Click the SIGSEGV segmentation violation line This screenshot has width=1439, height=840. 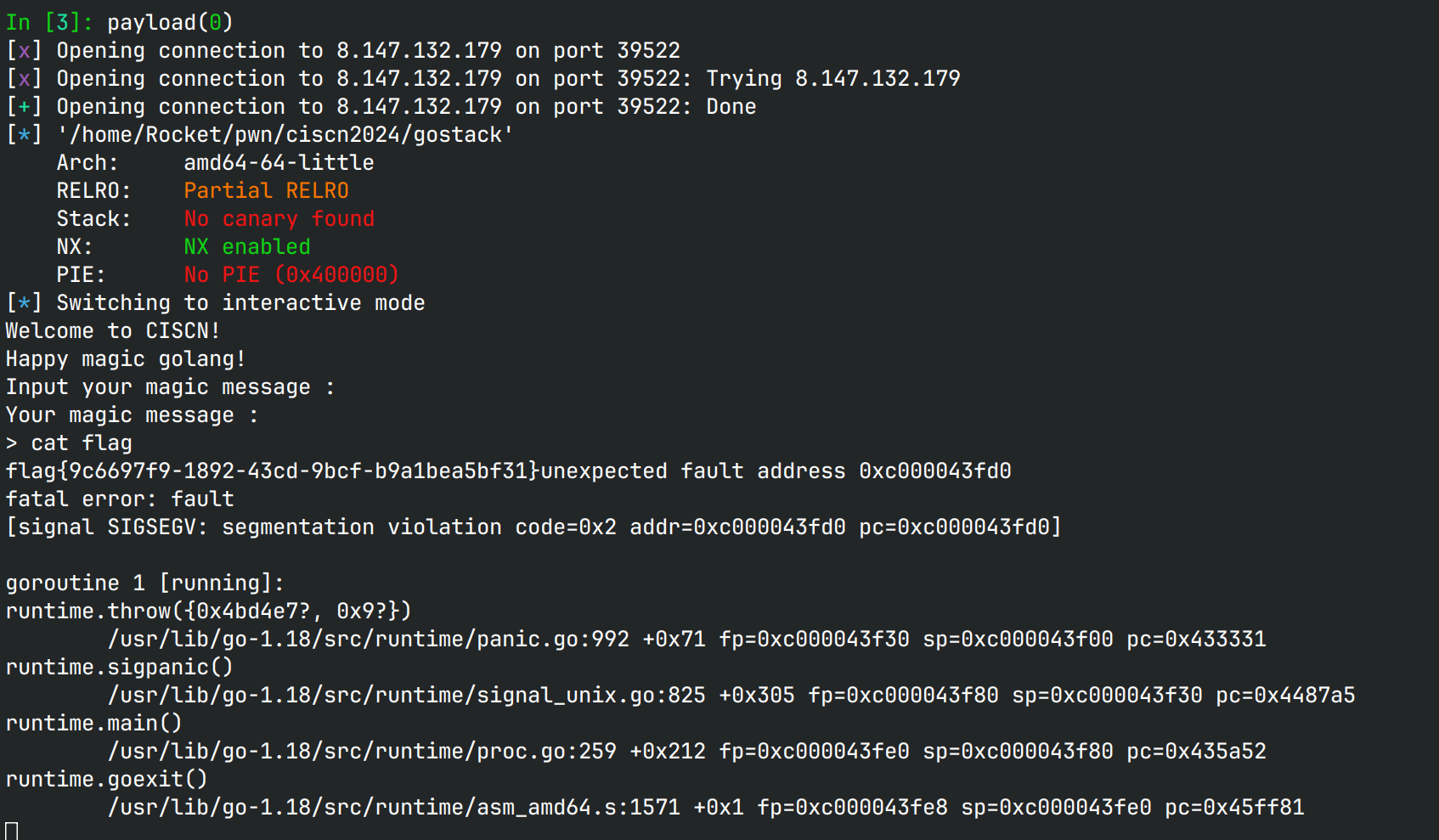(x=533, y=527)
